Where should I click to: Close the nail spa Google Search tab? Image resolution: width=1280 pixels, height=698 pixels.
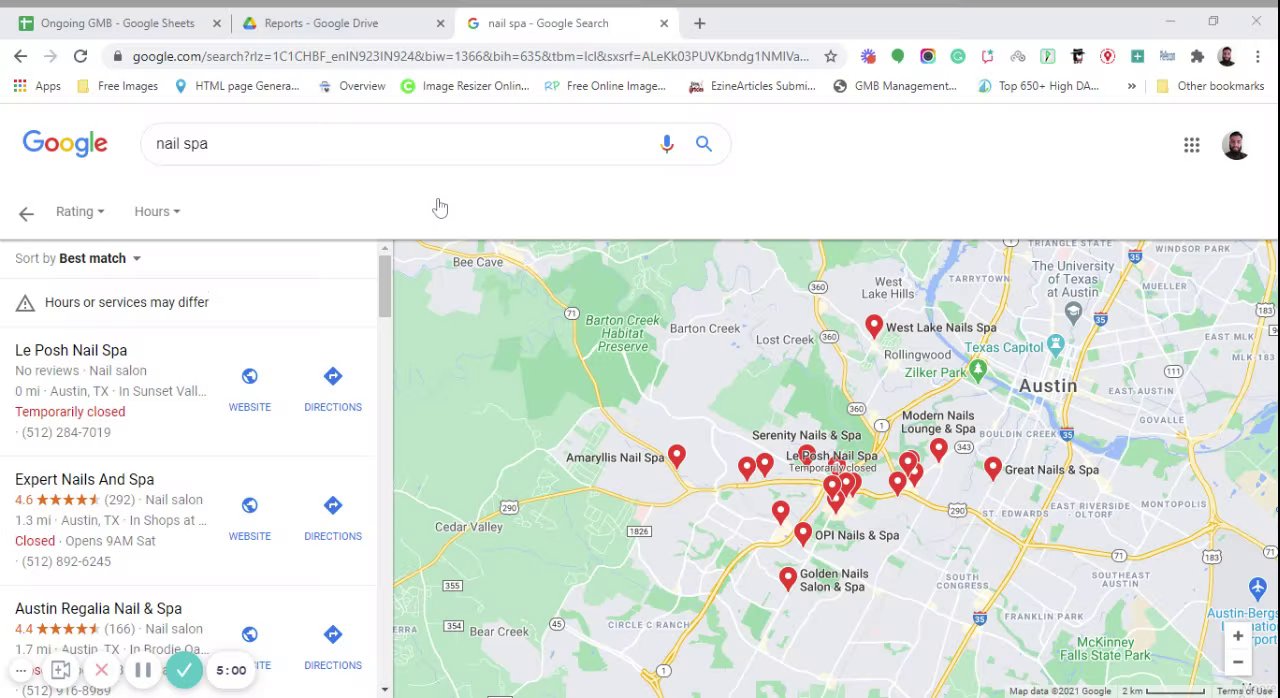(663, 23)
